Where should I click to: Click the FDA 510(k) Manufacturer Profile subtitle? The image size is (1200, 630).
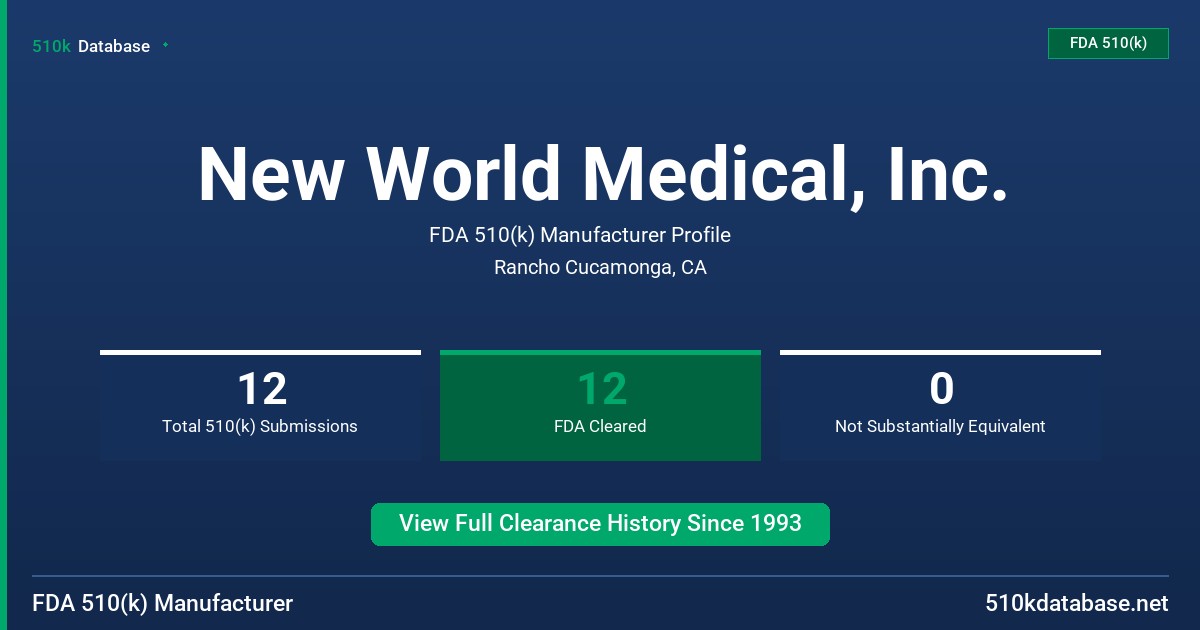click(x=580, y=235)
